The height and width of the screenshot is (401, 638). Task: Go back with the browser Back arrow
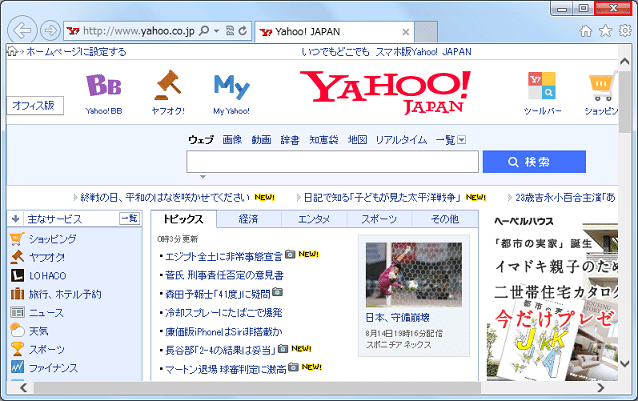pos(22,30)
